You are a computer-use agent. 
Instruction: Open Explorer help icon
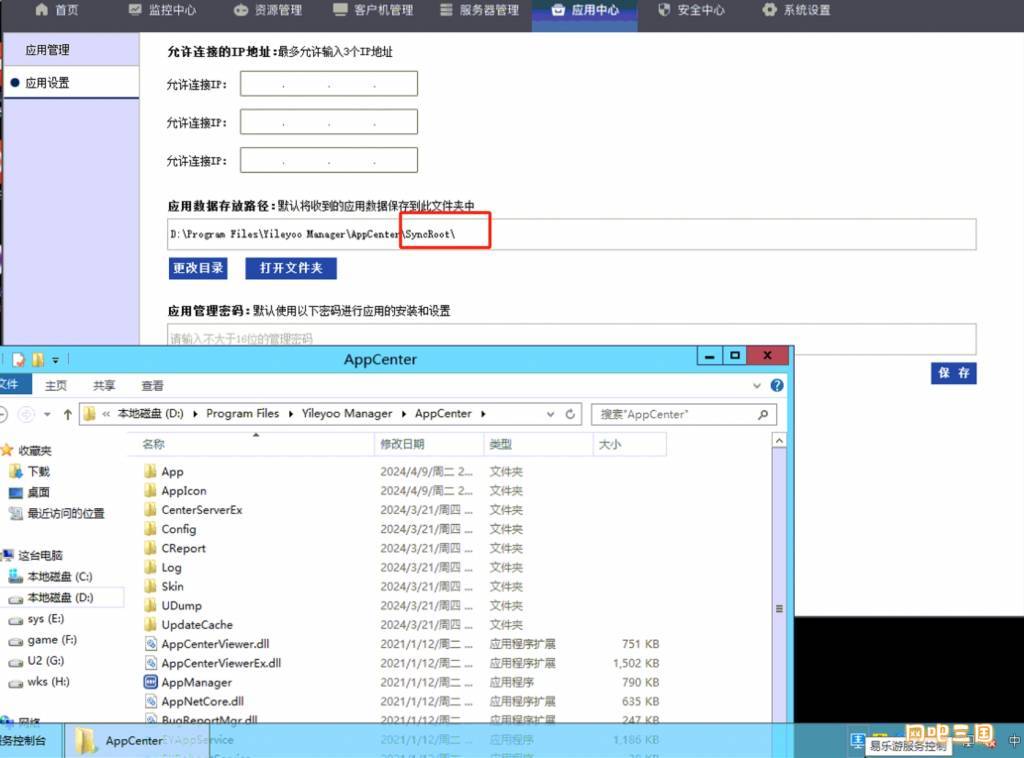click(776, 385)
